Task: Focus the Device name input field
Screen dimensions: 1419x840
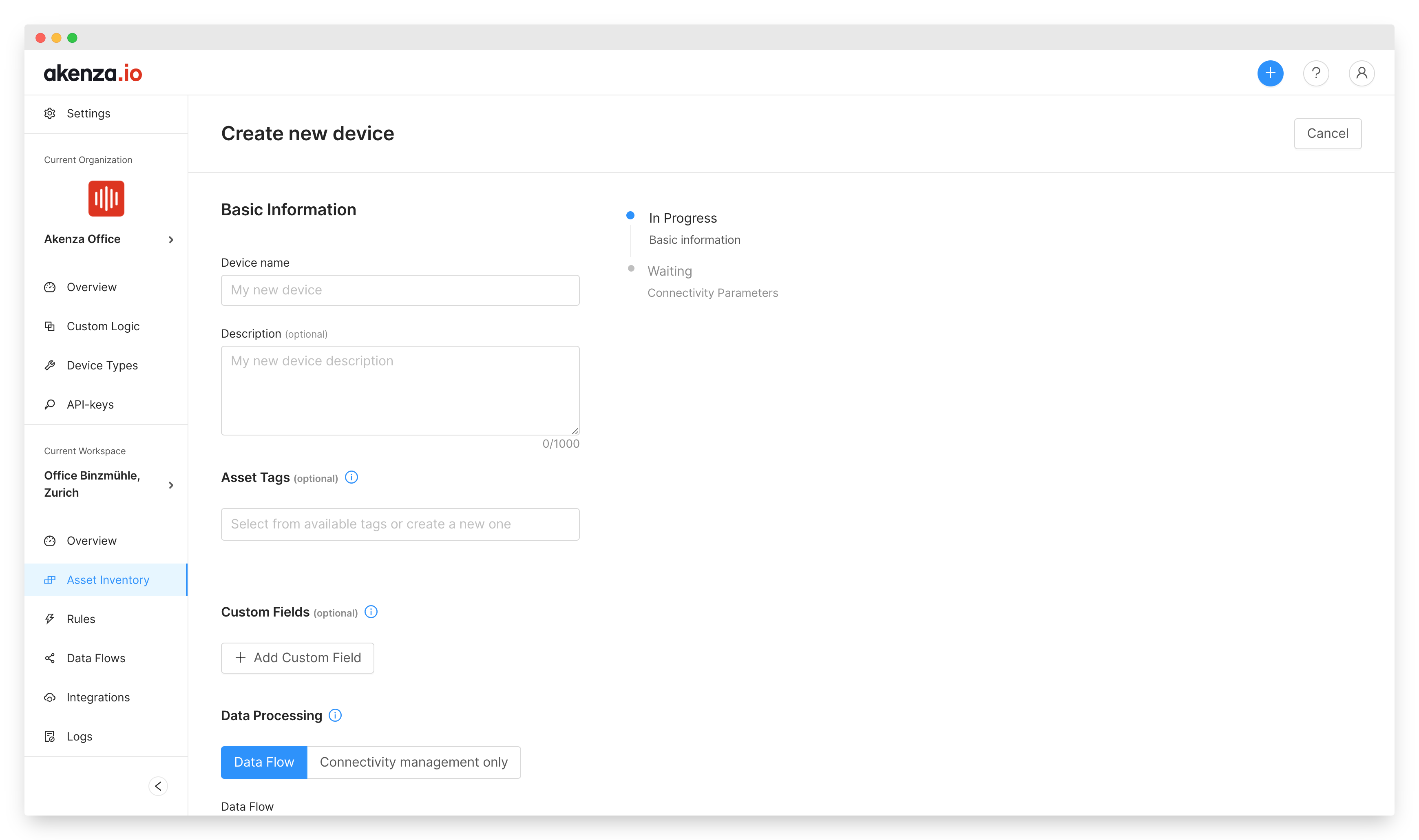Action: pyautogui.click(x=400, y=290)
